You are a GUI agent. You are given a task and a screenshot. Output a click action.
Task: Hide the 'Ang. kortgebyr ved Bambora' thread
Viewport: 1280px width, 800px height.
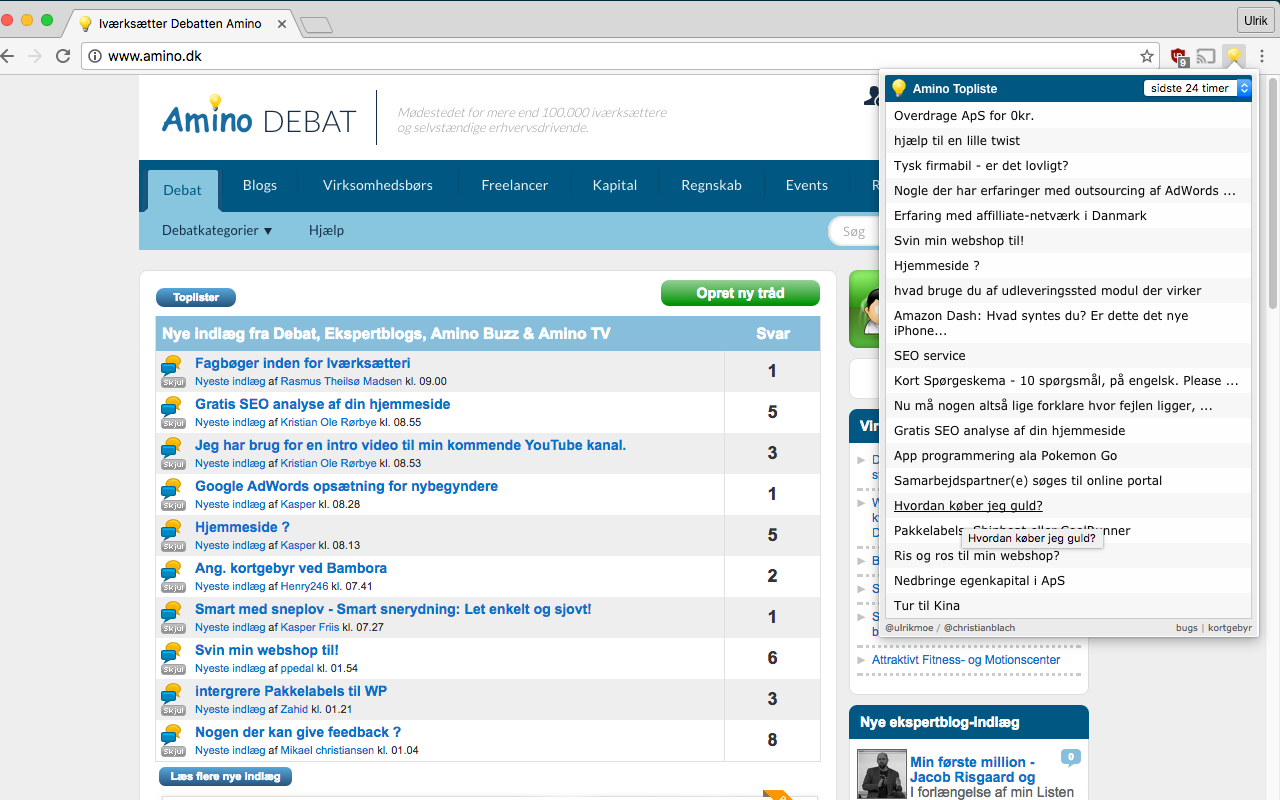[x=173, y=587]
